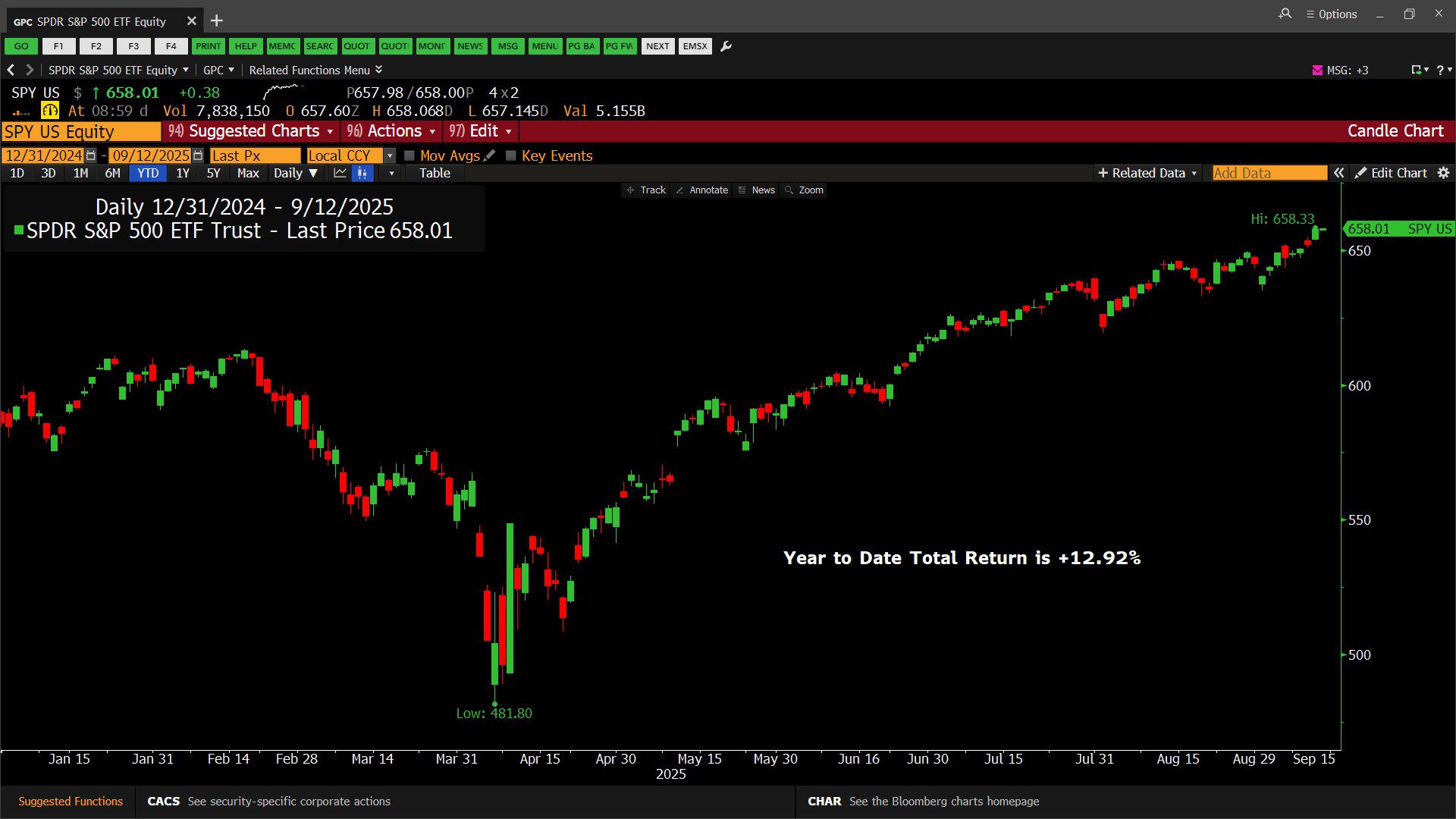Click the 658.01 SPY US price label
The height and width of the screenshot is (819, 1456).
pyautogui.click(x=1399, y=229)
